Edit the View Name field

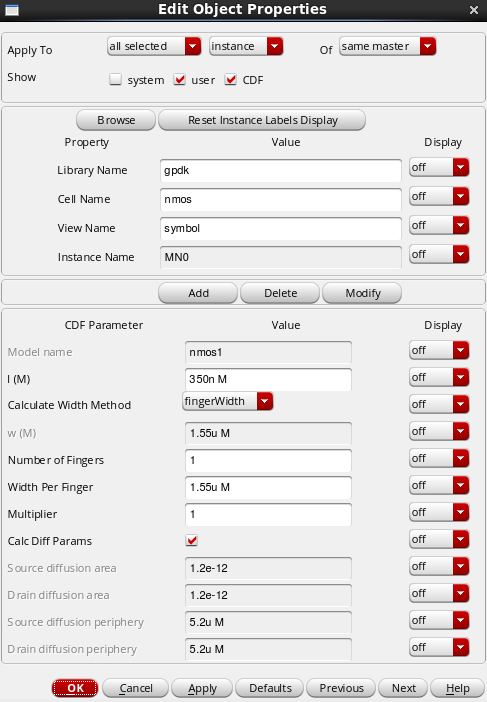click(x=281, y=228)
